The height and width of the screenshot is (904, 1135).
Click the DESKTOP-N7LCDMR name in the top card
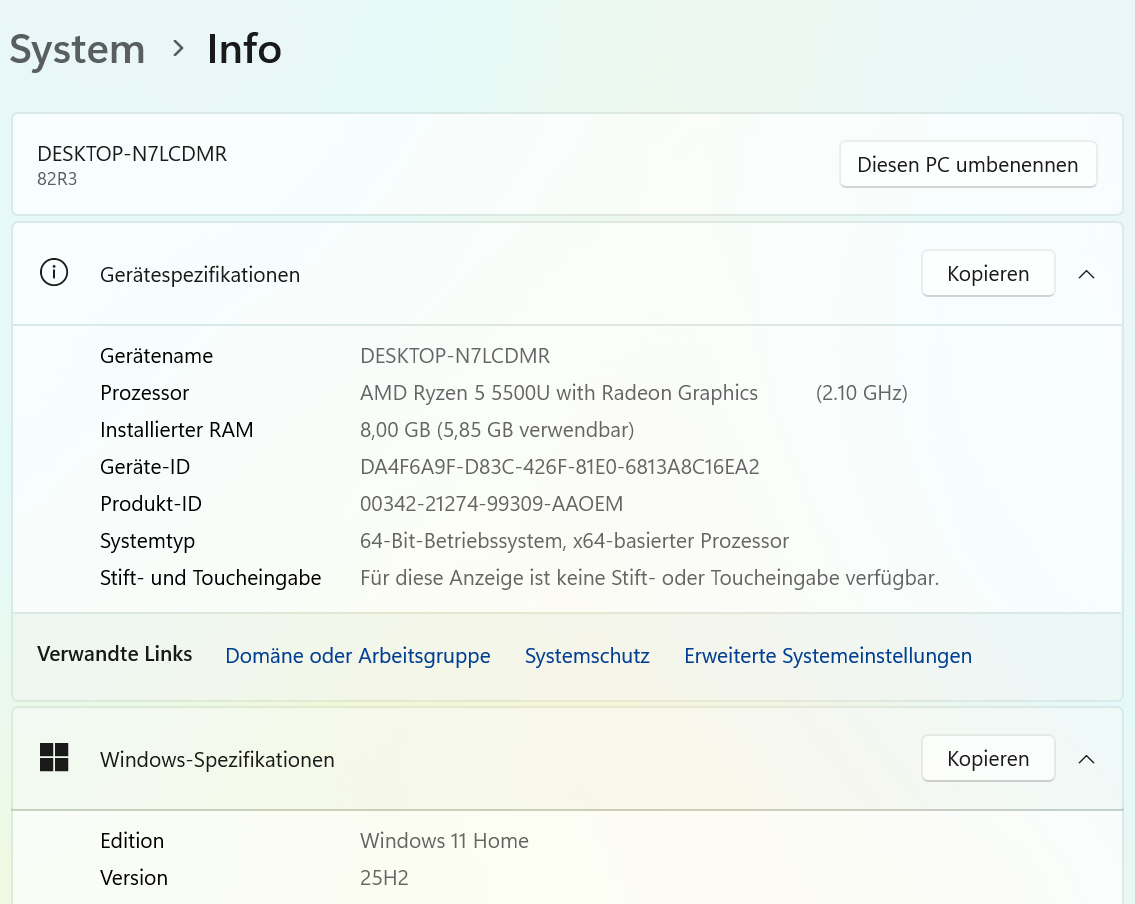coord(132,153)
